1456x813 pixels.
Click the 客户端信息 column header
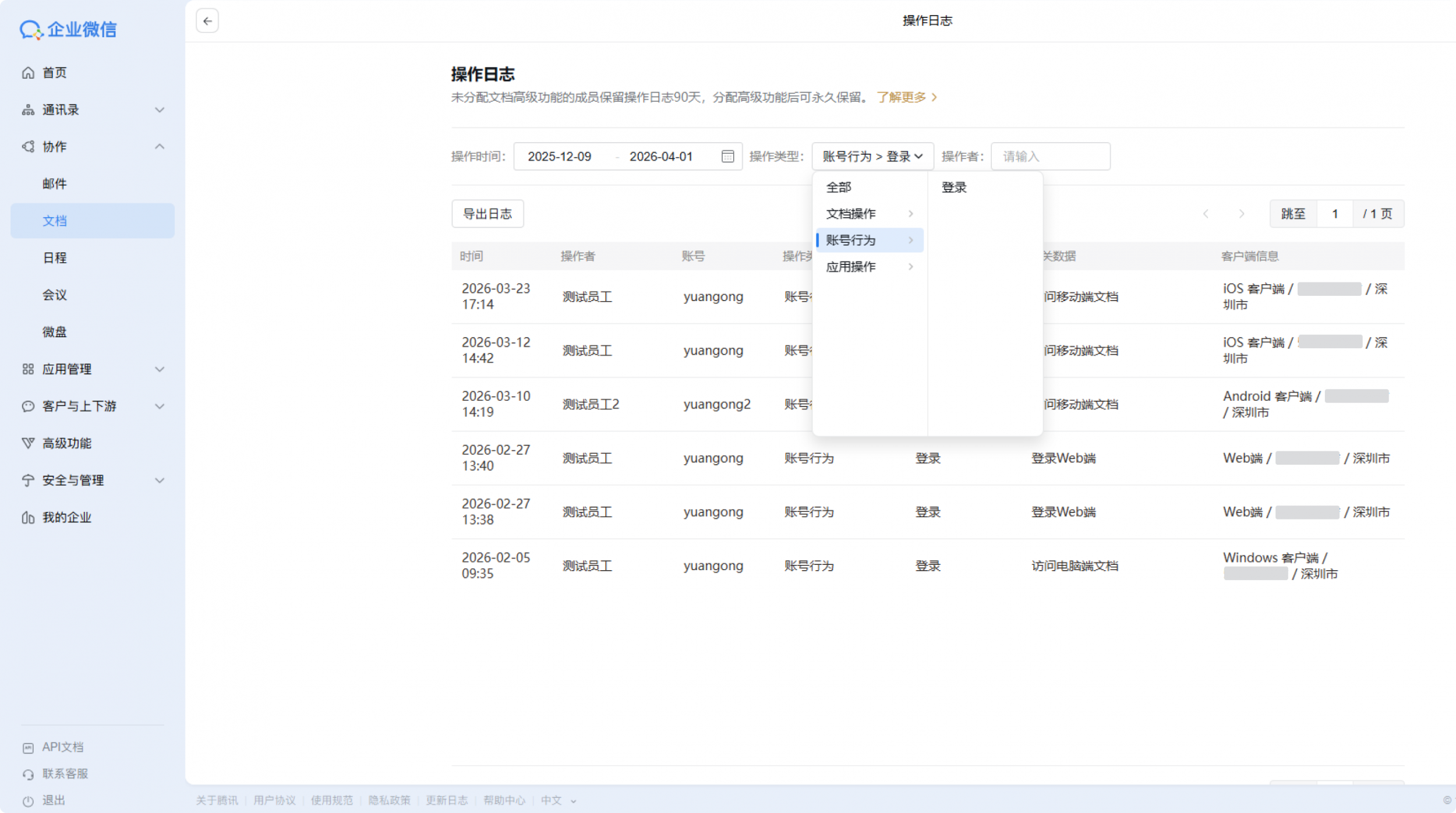1250,256
